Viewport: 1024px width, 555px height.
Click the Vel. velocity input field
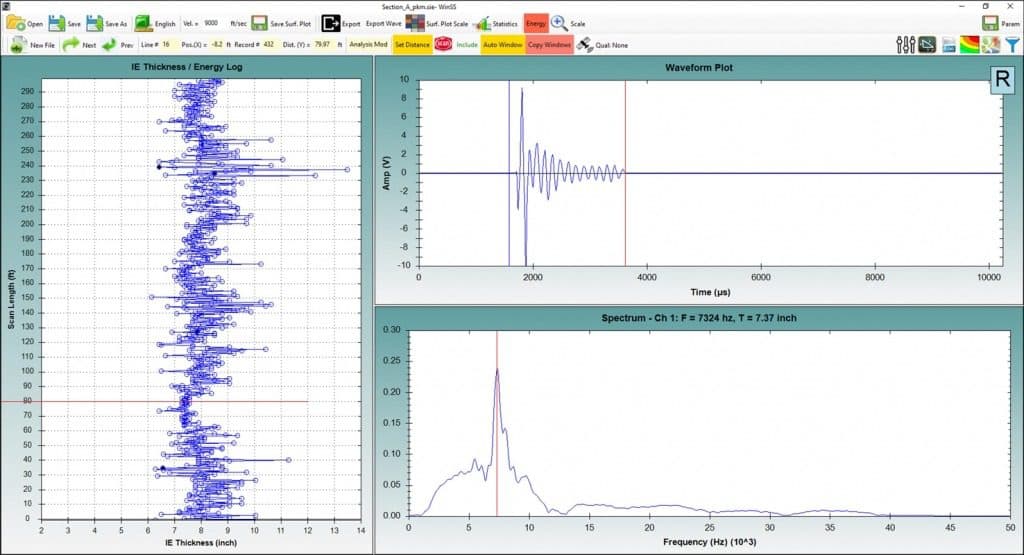pos(212,23)
